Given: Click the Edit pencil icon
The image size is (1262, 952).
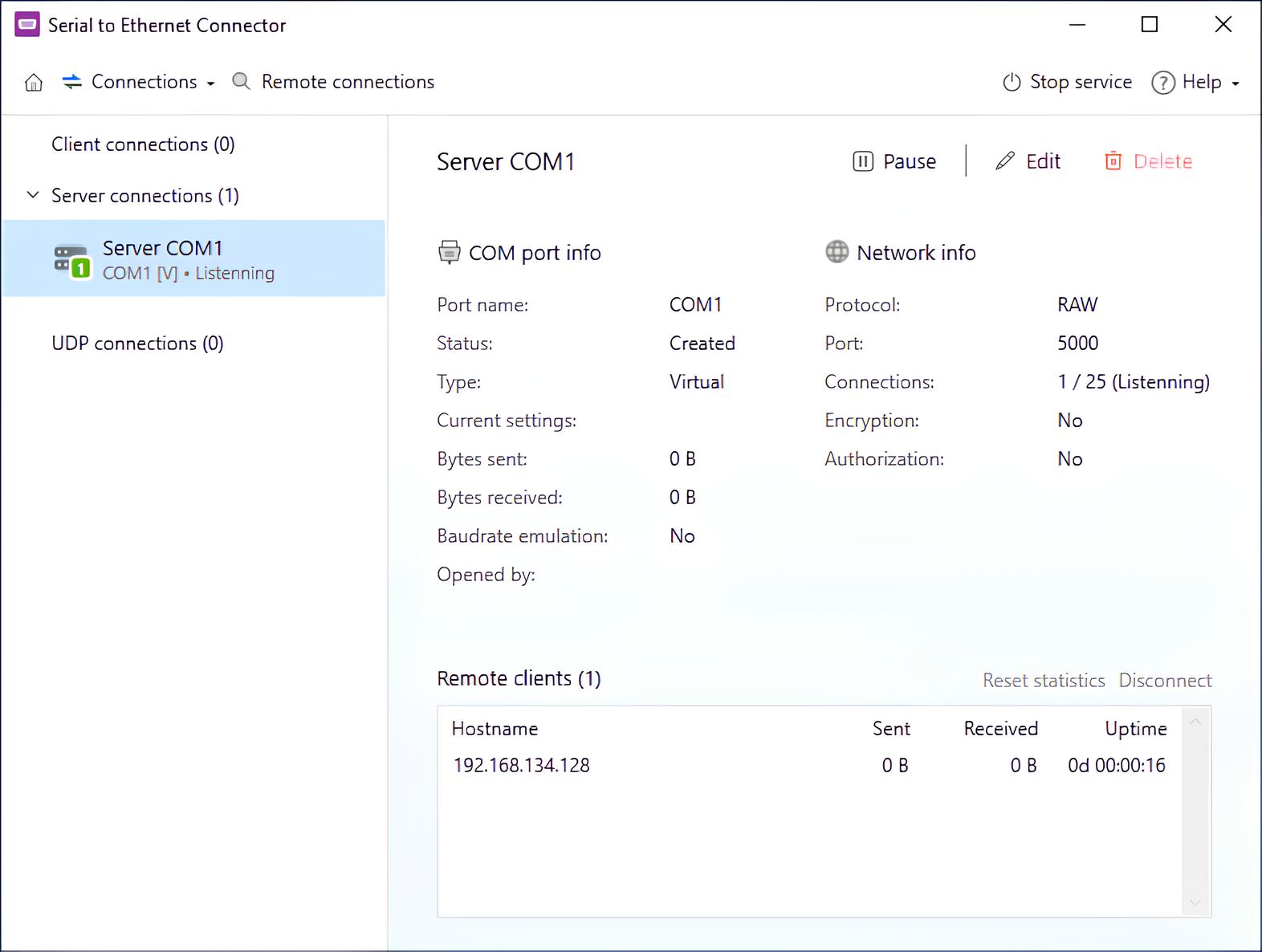Looking at the screenshot, I should point(1005,161).
